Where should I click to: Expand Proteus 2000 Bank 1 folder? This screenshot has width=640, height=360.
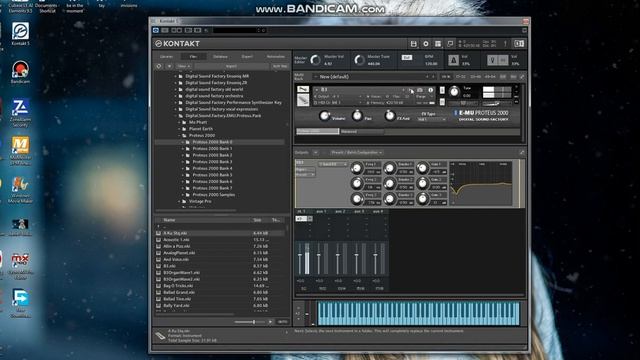point(183,149)
